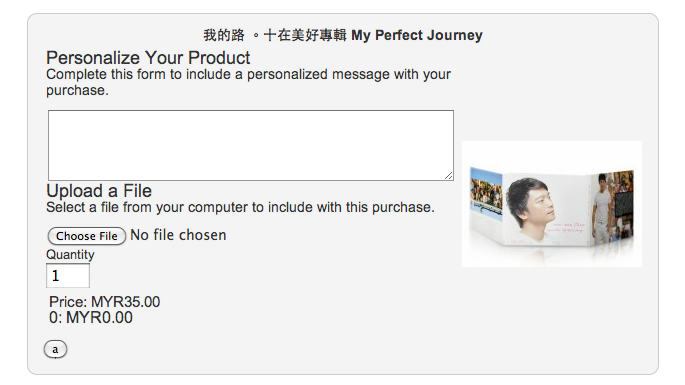This screenshot has height=385, width=685.
Task: Click the "Select a file from your computer" instructions
Action: click(240, 207)
